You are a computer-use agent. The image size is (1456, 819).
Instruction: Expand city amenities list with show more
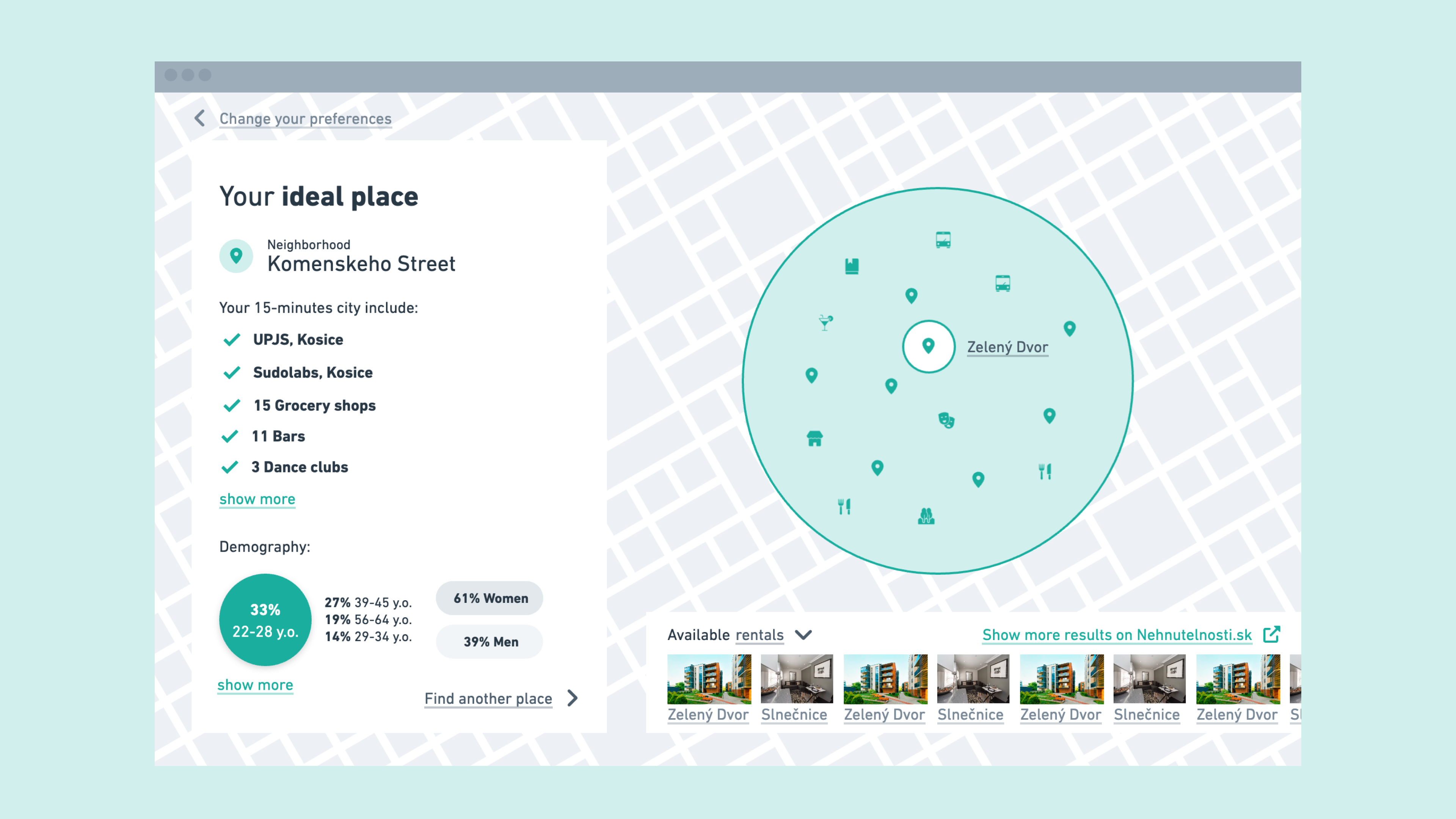click(257, 499)
